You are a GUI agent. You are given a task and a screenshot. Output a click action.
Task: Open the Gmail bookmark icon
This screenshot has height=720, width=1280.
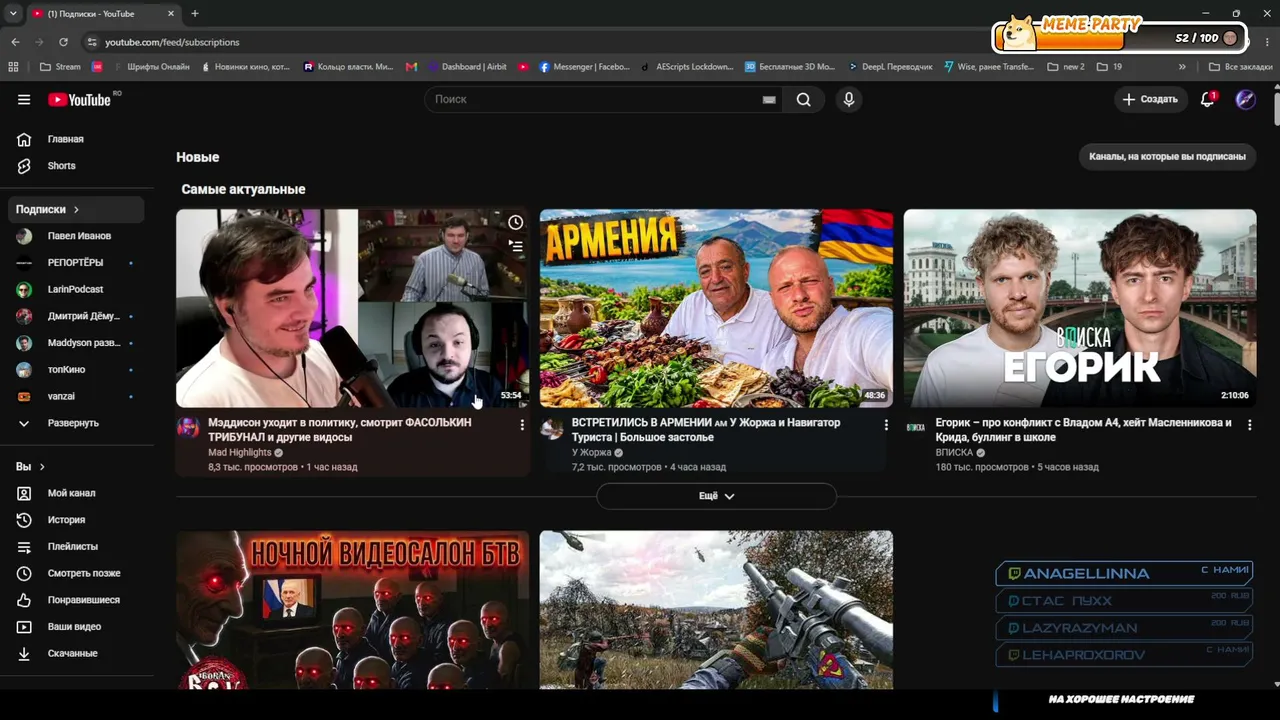pyautogui.click(x=411, y=67)
